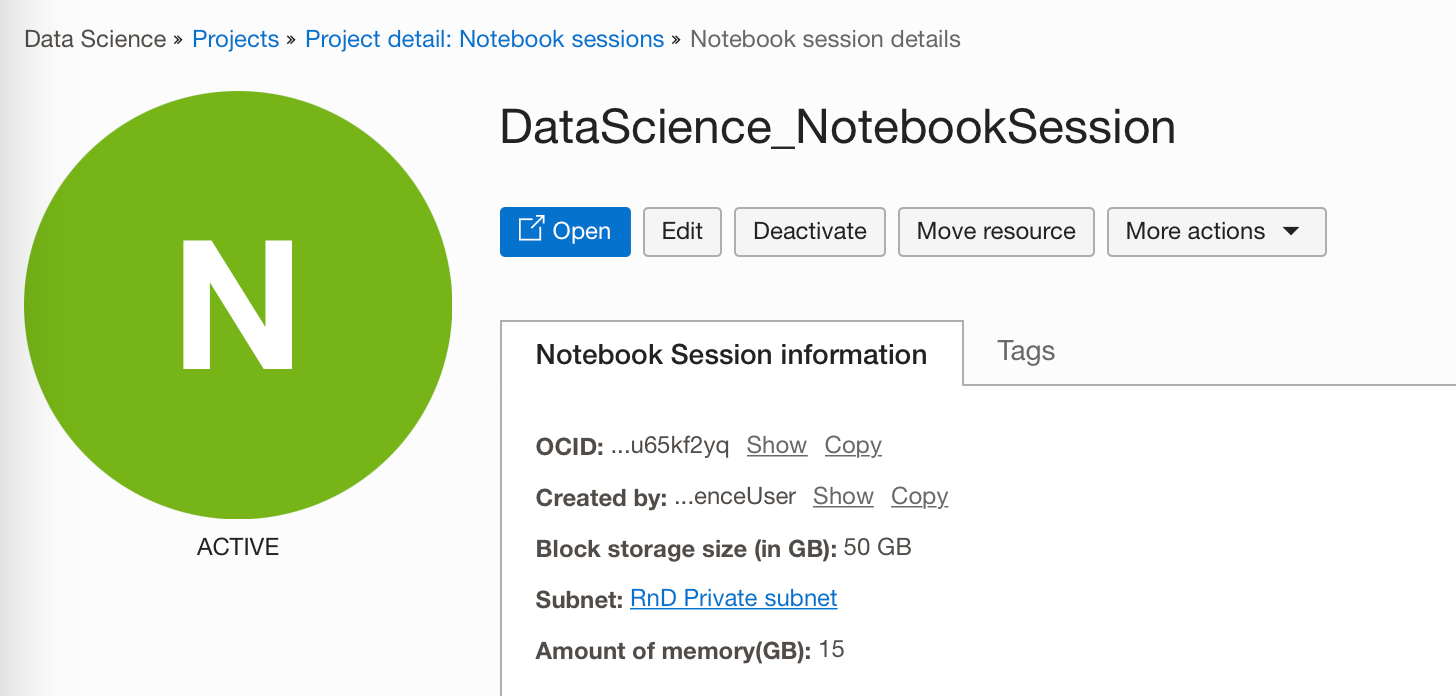The image size is (1456, 696).
Task: Deactivate the notebook session
Action: (x=809, y=231)
